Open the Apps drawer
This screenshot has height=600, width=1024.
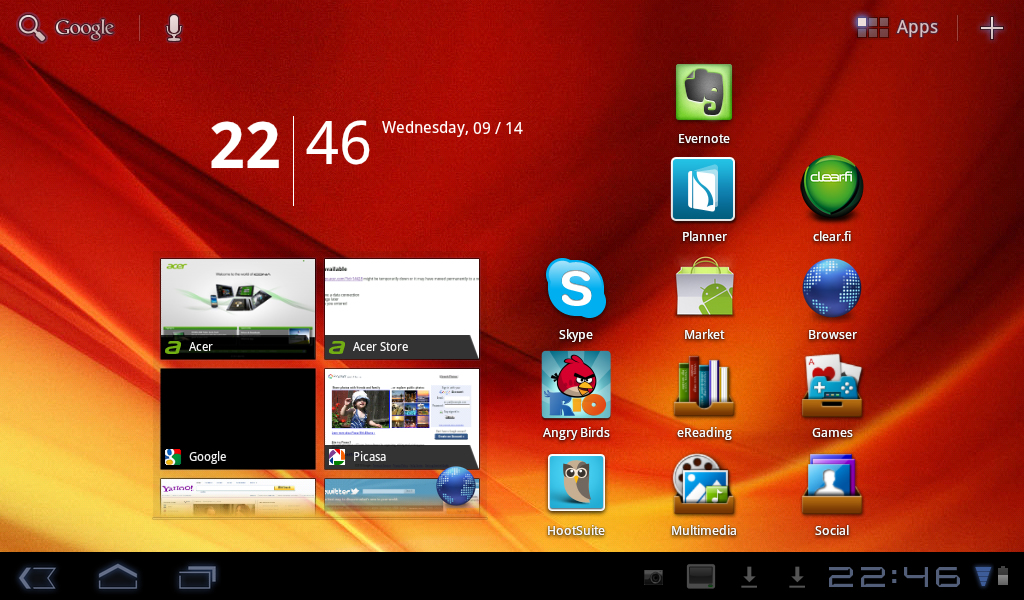(x=898, y=28)
